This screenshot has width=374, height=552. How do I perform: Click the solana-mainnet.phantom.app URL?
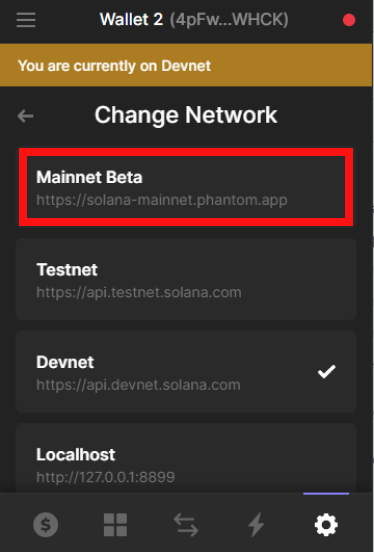point(162,200)
